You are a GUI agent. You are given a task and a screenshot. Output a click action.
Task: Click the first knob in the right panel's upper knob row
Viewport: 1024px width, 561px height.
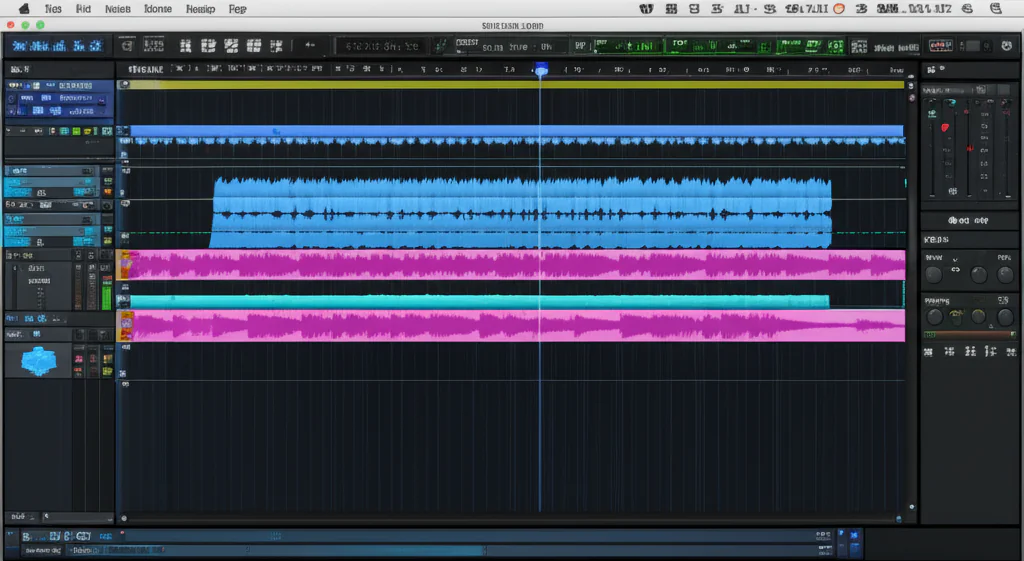tap(934, 275)
